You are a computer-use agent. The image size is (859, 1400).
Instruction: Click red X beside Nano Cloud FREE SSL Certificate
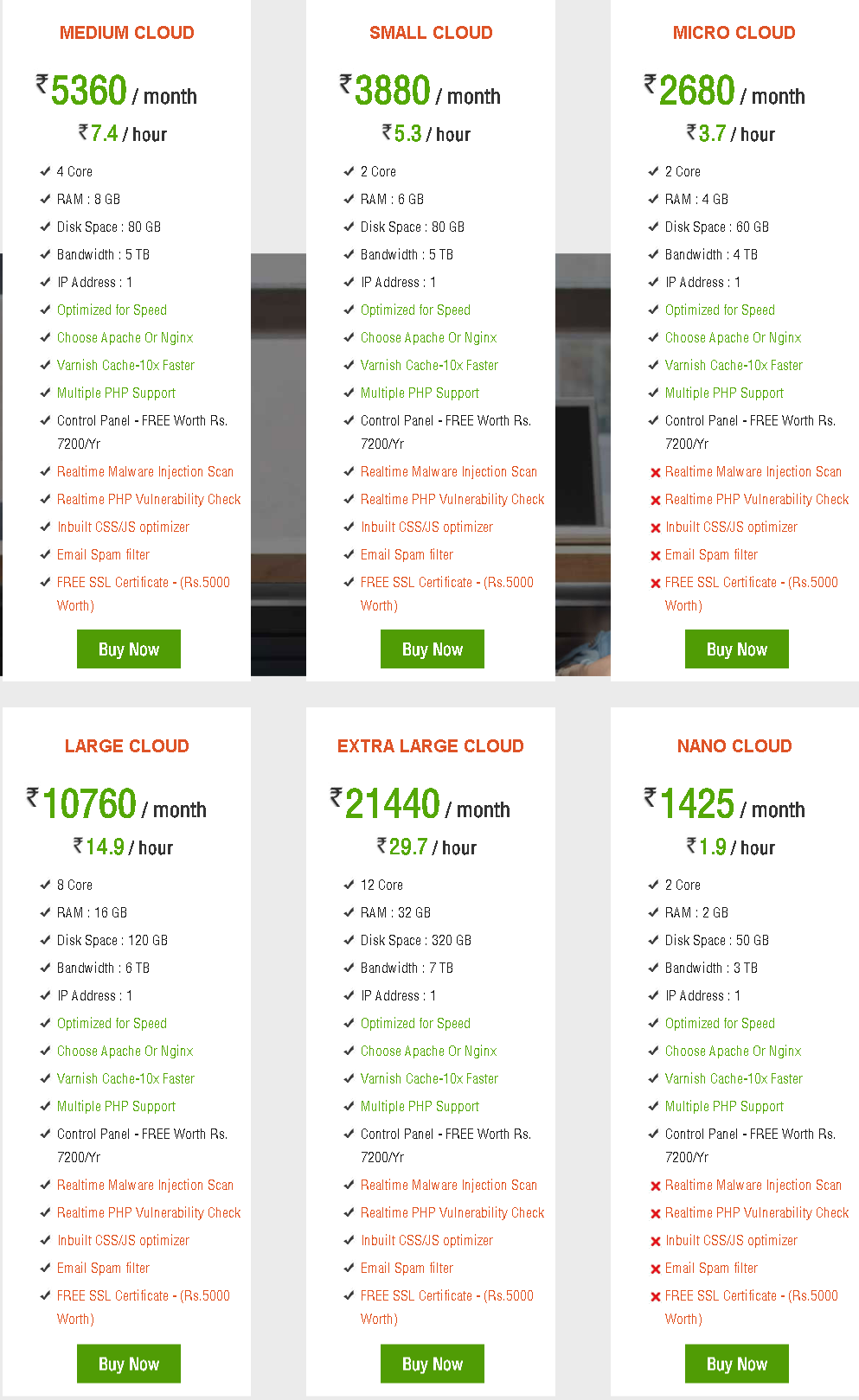[x=655, y=1296]
